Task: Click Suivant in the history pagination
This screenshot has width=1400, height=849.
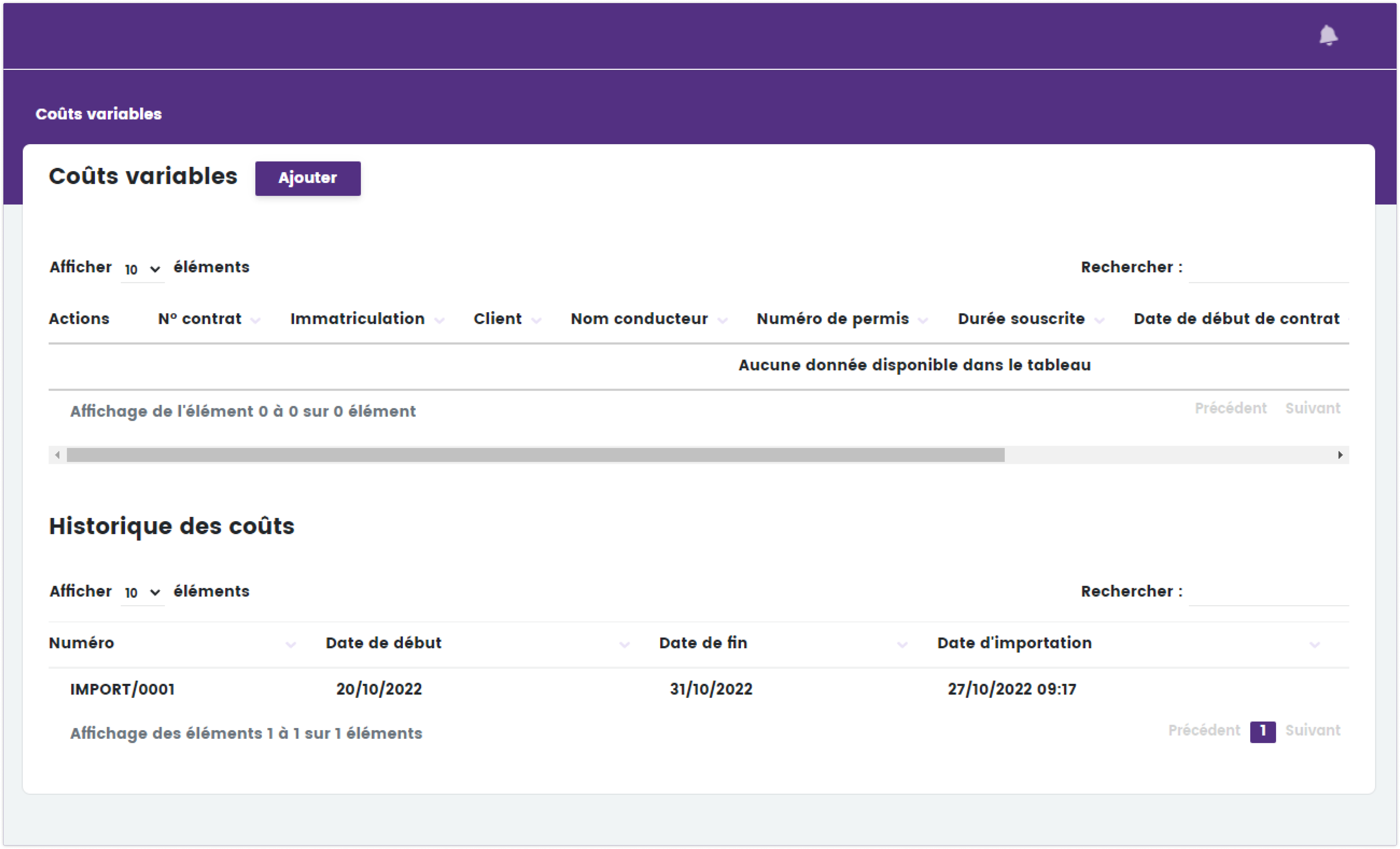Action: tap(1312, 731)
